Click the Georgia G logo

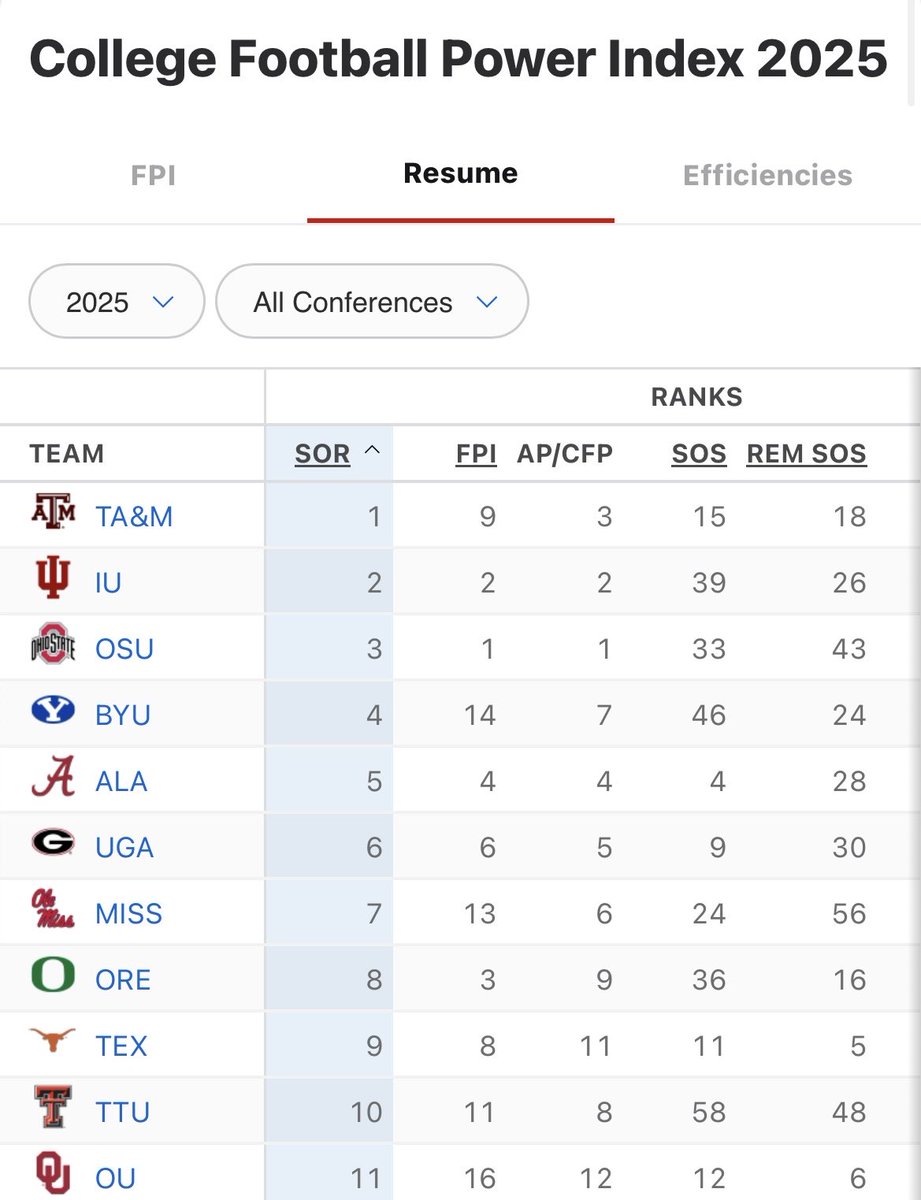(53, 845)
